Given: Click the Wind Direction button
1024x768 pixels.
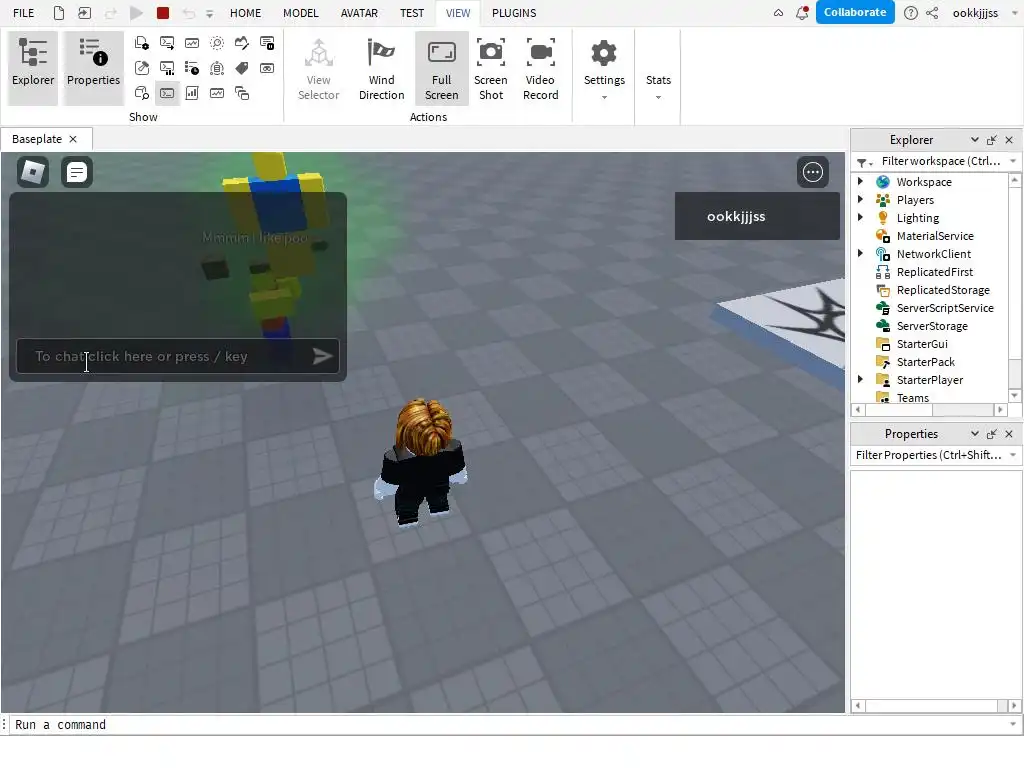Looking at the screenshot, I should [381, 69].
